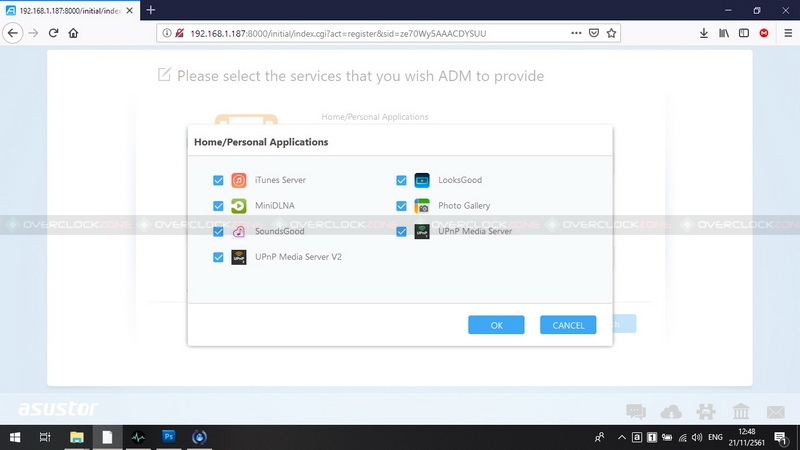This screenshot has height=450, width=800.
Task: Close the 192.168.1.187 tab
Action: (130, 10)
